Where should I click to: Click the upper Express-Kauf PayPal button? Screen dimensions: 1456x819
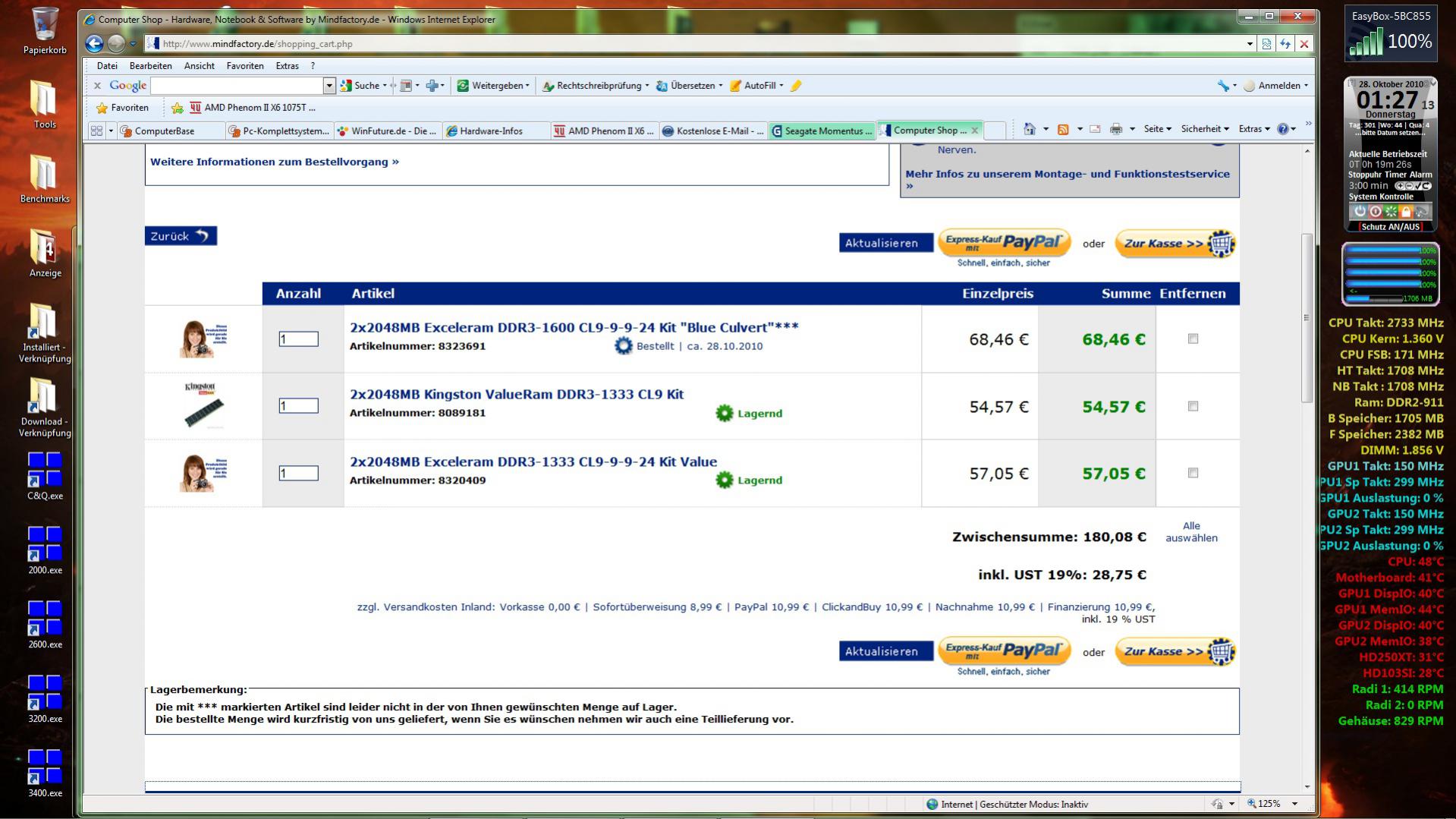1004,243
